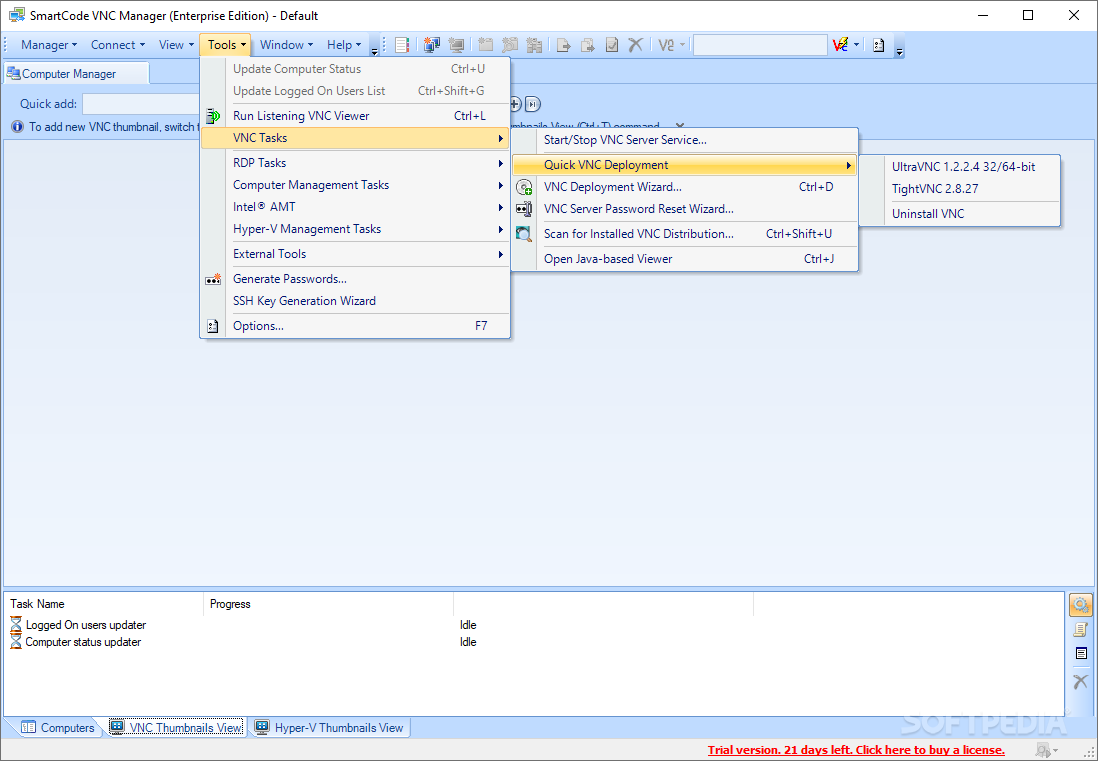Image resolution: width=1098 pixels, height=761 pixels.
Task: Switch to the Computers tab
Action: (x=57, y=727)
